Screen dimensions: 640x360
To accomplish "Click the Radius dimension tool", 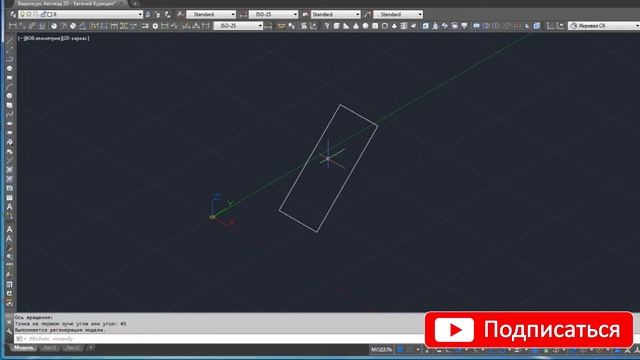I will 53,26.
